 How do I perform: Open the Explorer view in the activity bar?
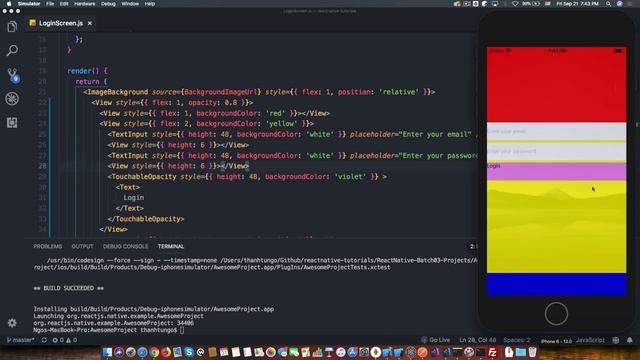click(x=12, y=27)
